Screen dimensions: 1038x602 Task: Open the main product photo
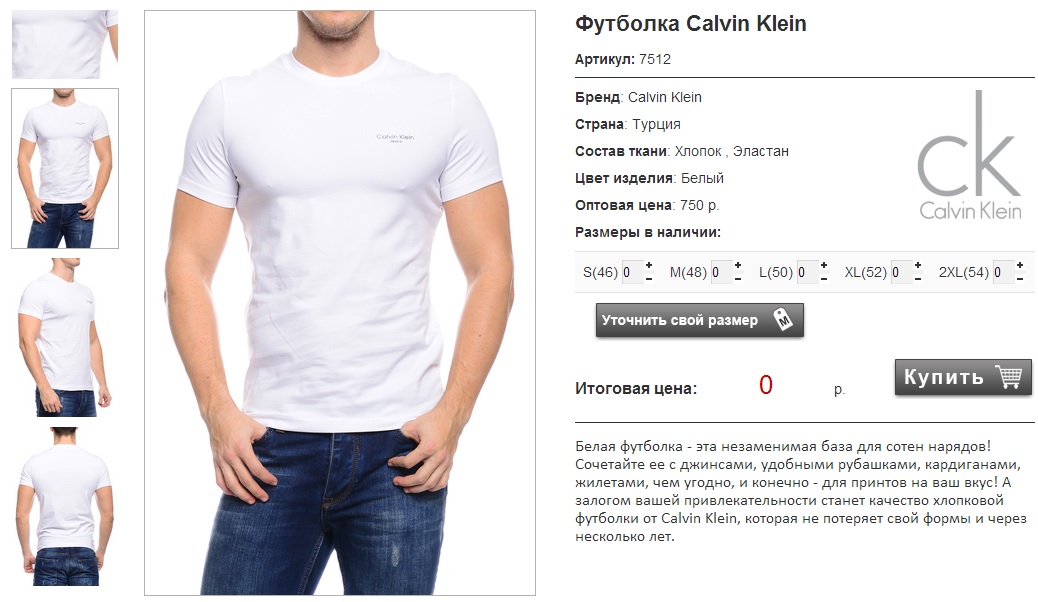tap(340, 303)
